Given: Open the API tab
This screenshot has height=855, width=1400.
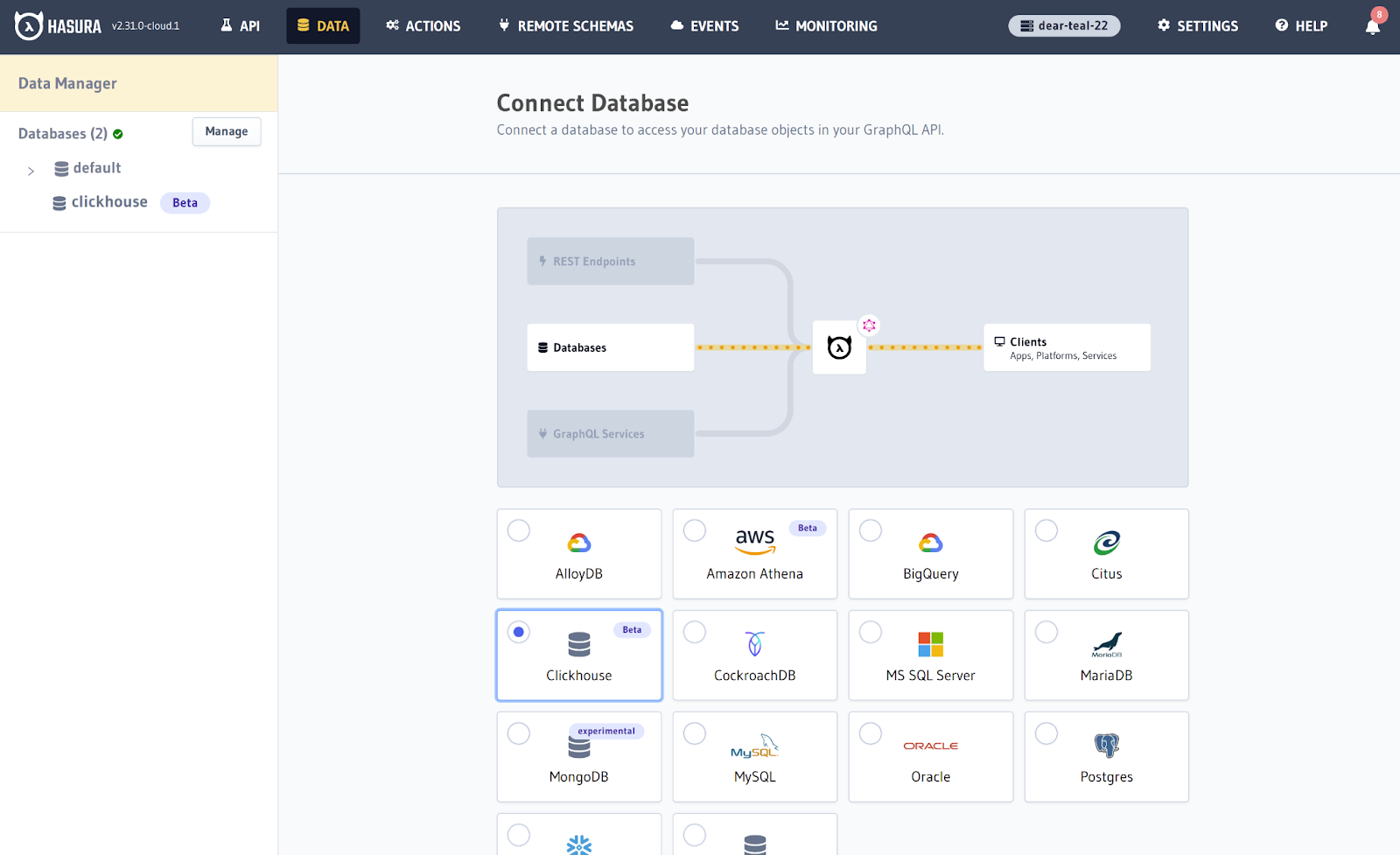Looking at the screenshot, I should (240, 26).
